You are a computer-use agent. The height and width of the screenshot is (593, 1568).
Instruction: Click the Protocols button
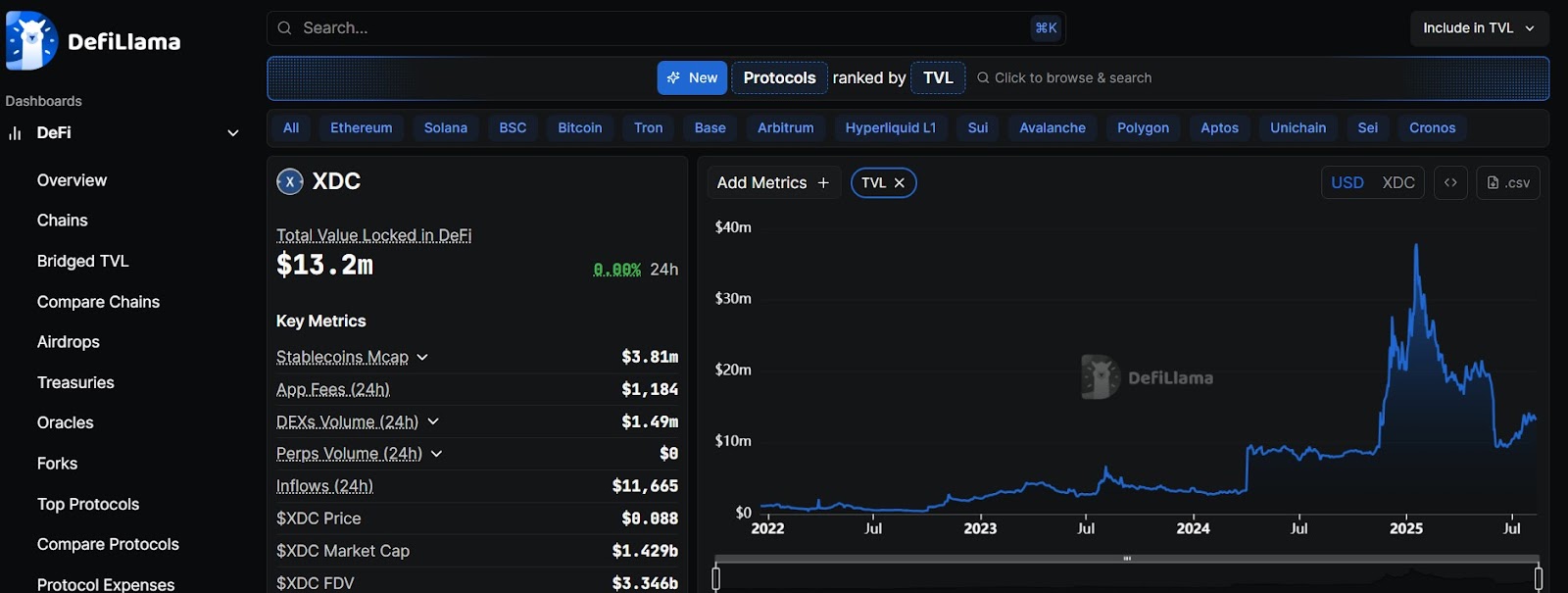(779, 78)
